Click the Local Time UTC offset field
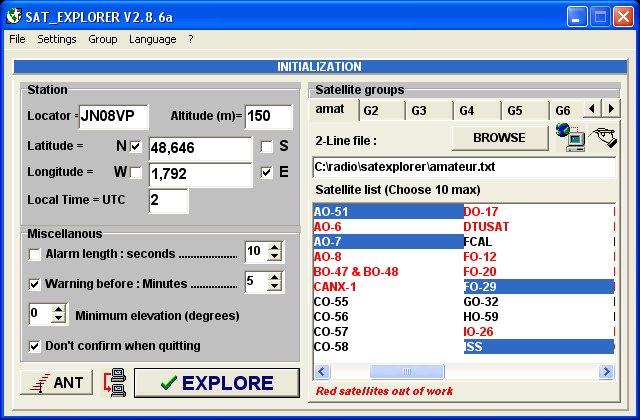 click(x=169, y=200)
